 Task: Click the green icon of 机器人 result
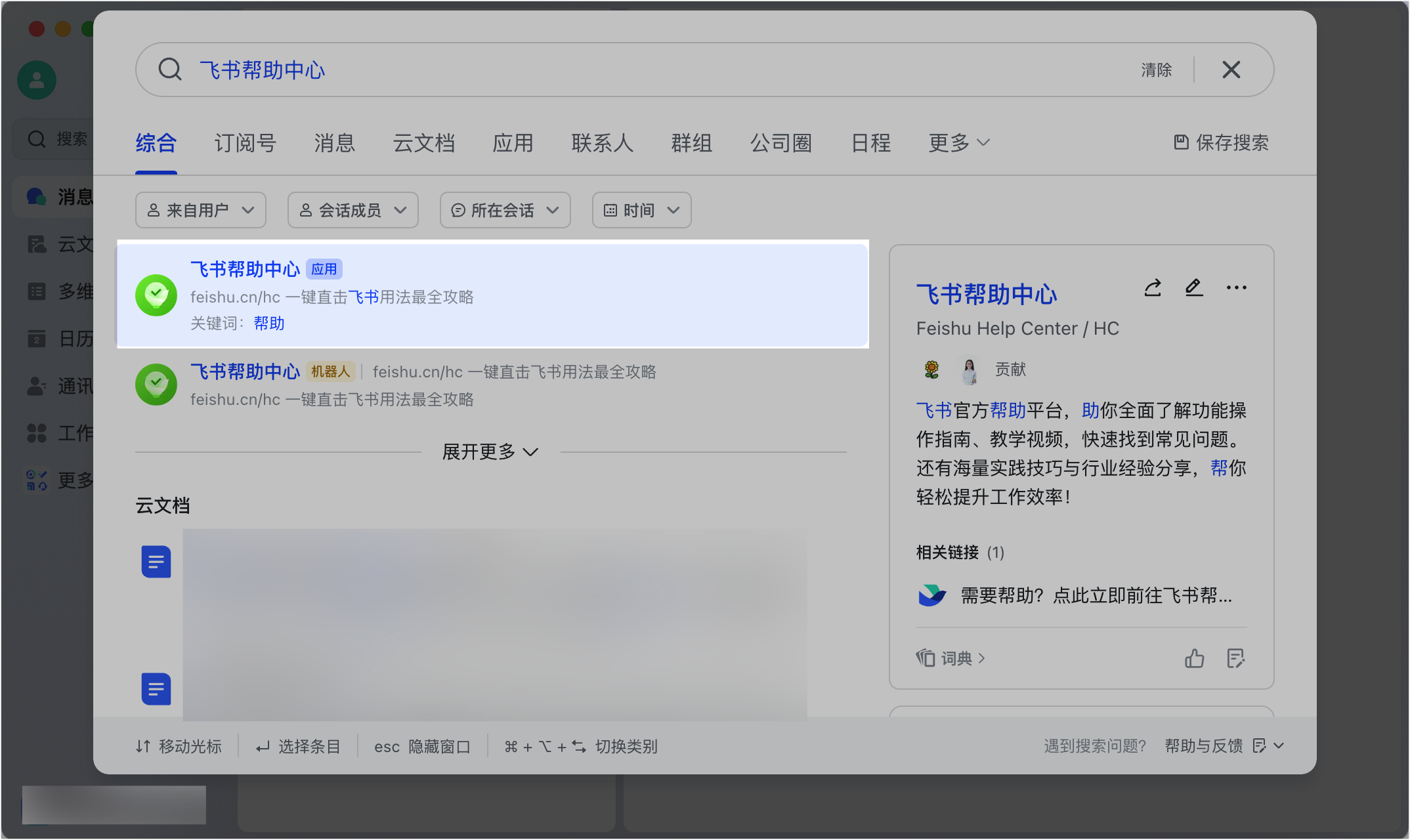[156, 385]
